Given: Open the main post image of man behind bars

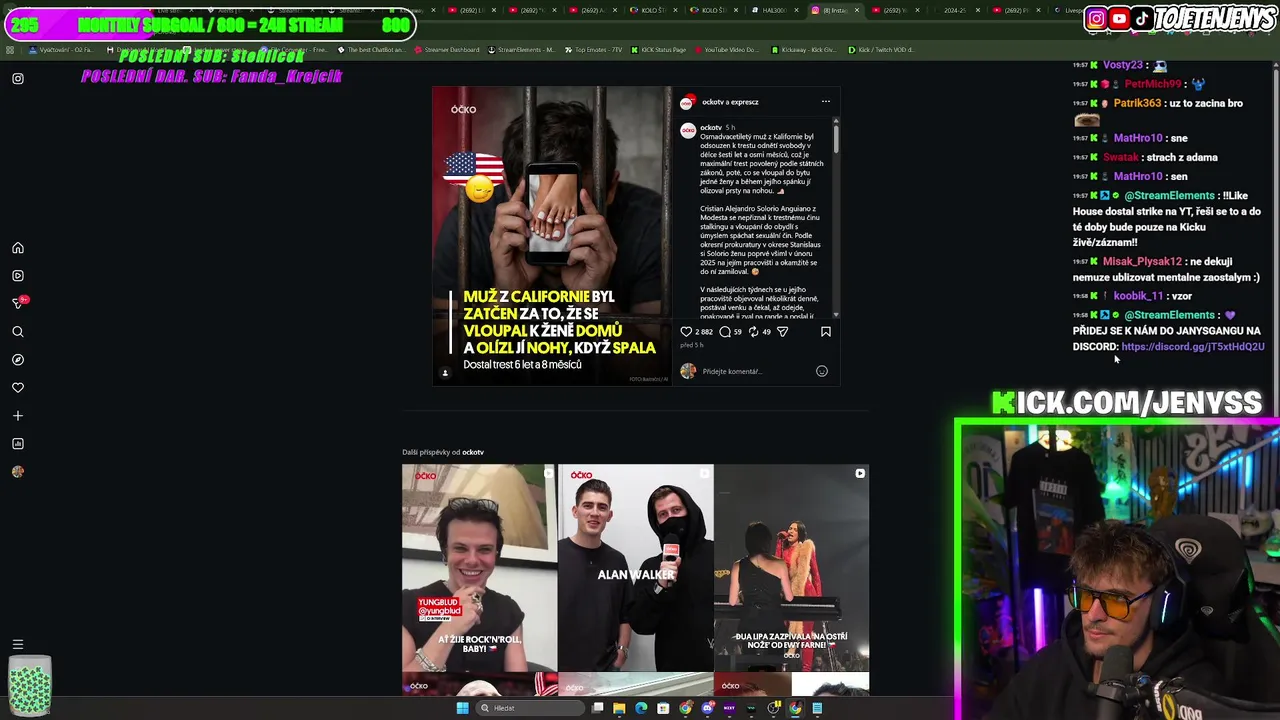Looking at the screenshot, I should click(553, 236).
